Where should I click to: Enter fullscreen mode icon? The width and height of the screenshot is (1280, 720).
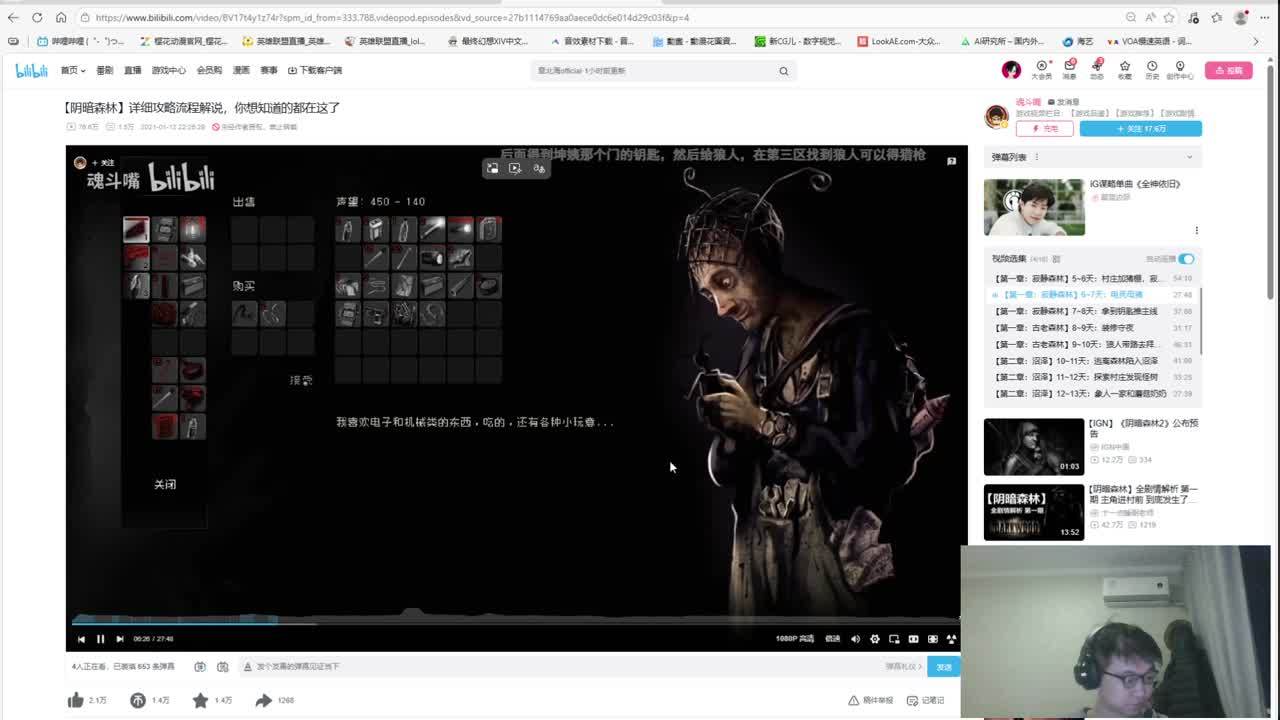(951, 639)
